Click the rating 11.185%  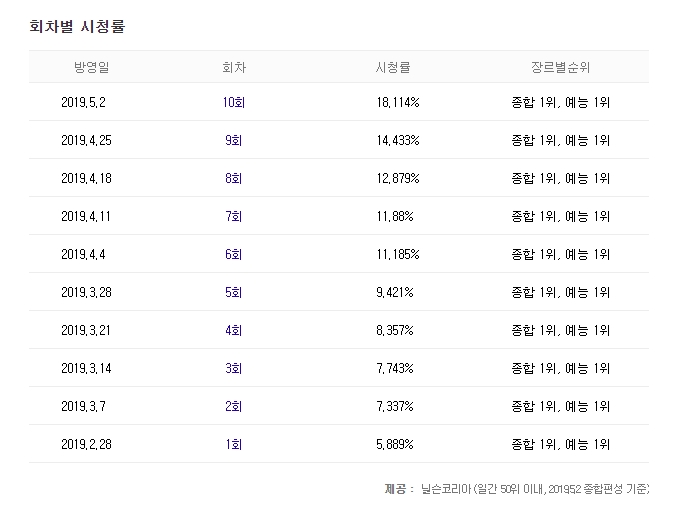pos(398,255)
